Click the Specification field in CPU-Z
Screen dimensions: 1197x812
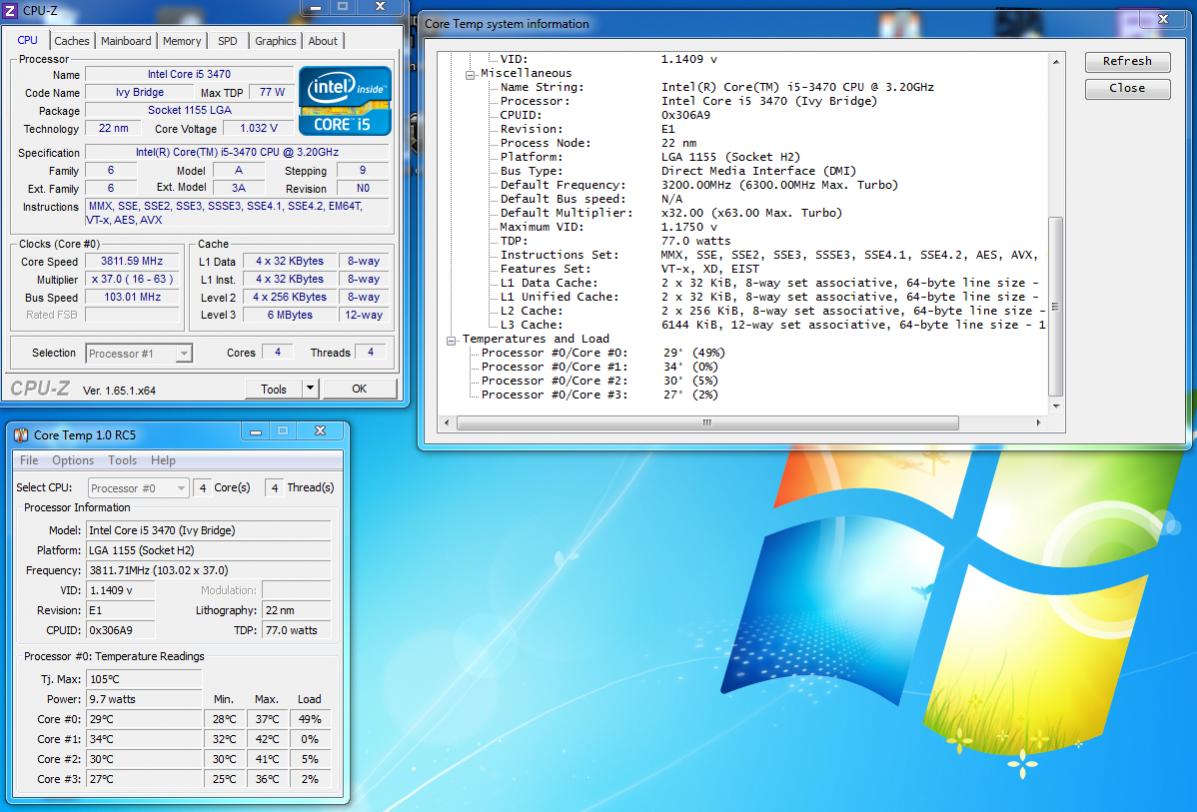coord(237,152)
